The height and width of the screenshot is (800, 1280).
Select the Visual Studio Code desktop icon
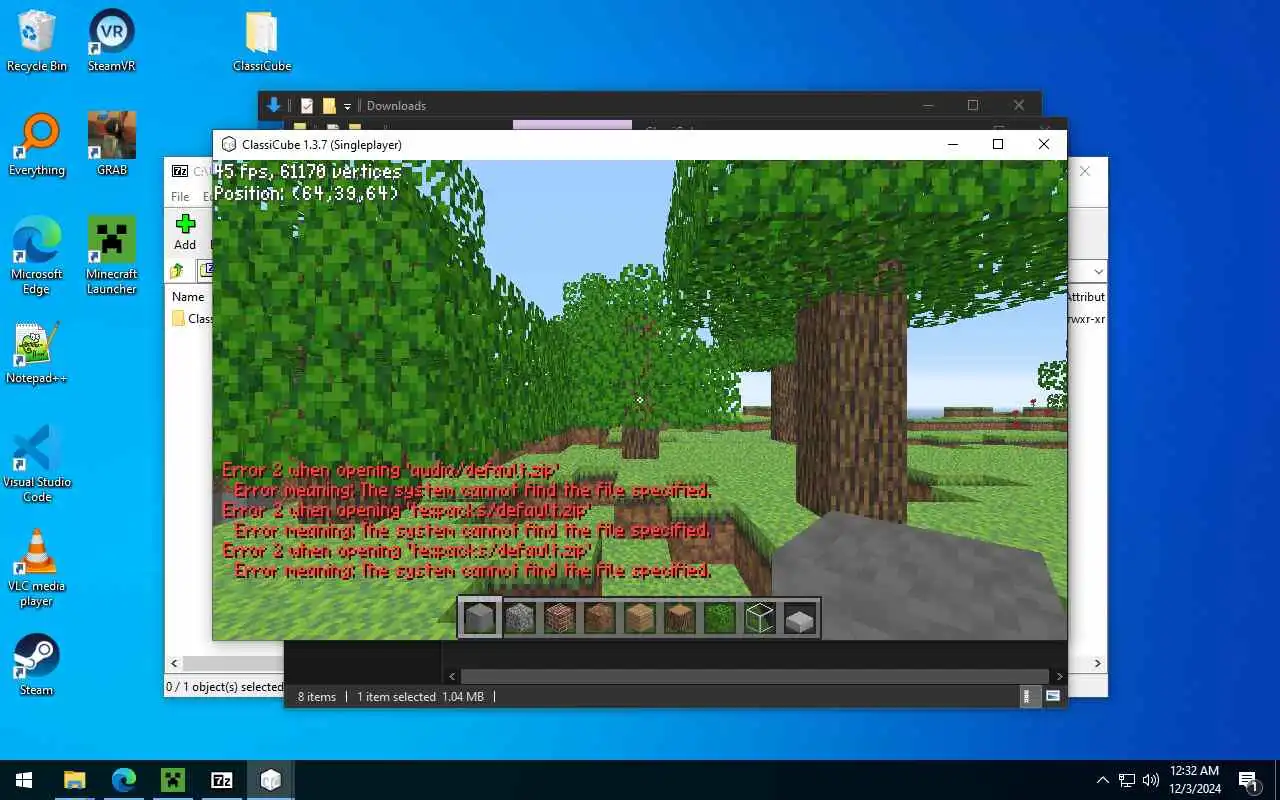point(37,464)
